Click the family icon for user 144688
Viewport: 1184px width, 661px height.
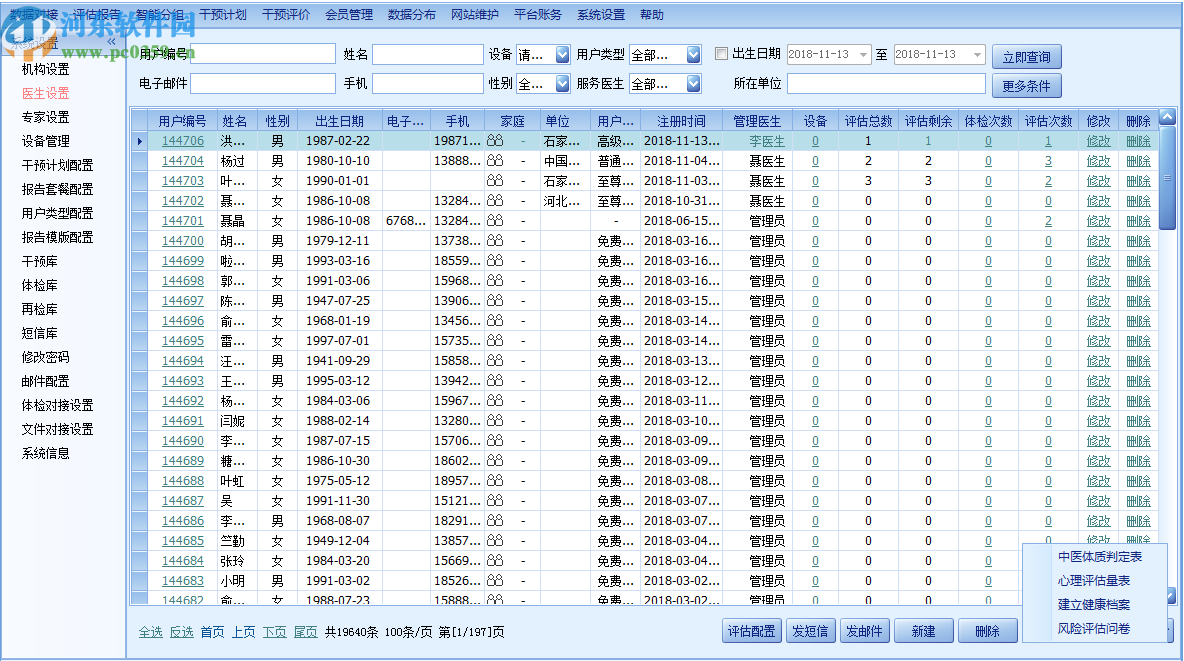tap(495, 481)
